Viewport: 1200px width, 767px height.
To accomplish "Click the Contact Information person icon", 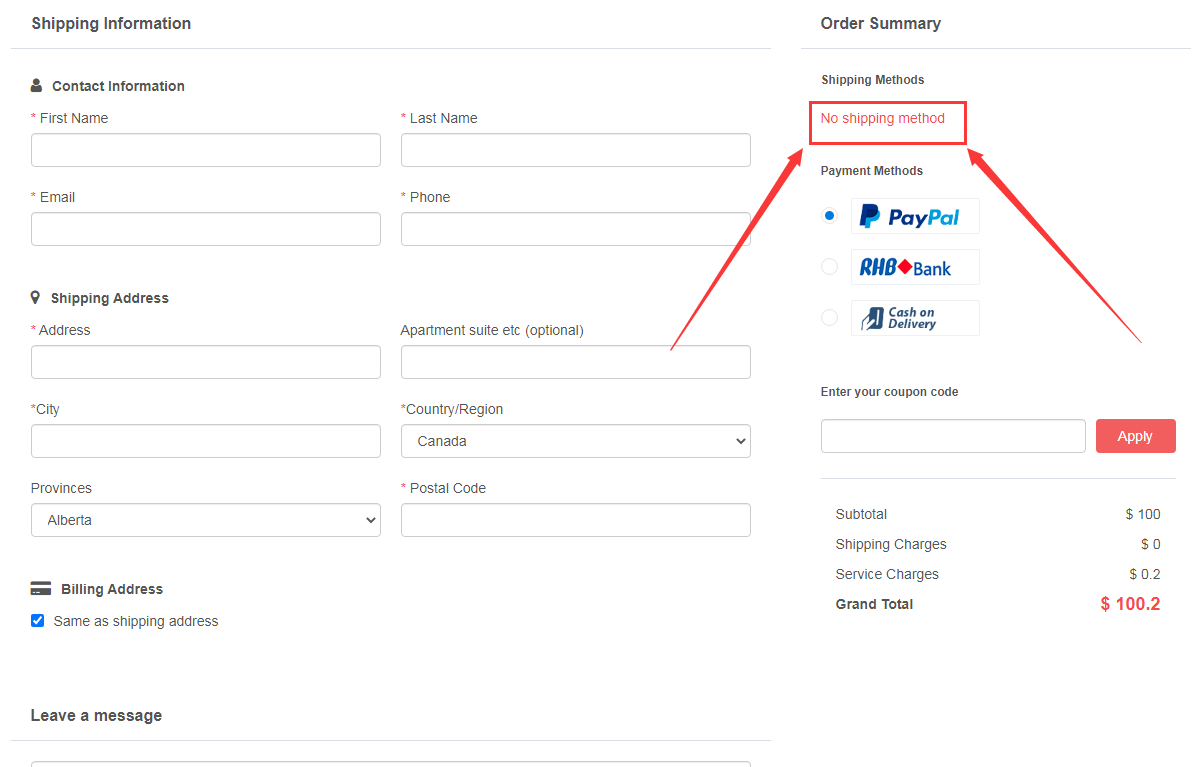I will click(37, 86).
